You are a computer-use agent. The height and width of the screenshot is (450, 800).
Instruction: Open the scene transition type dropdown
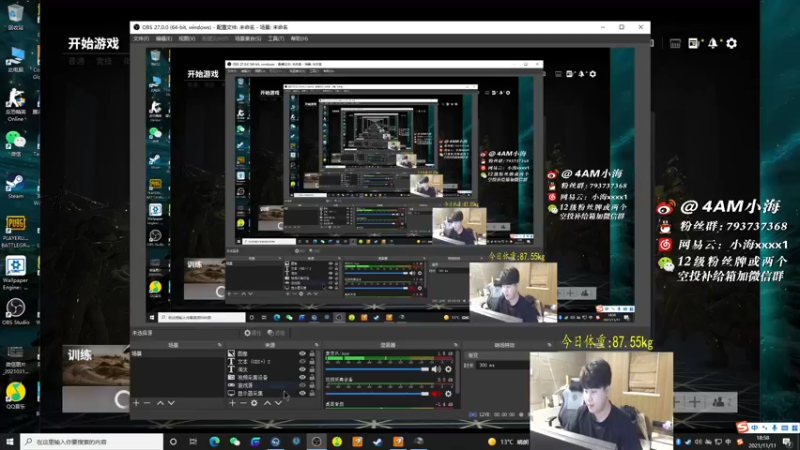497,355
